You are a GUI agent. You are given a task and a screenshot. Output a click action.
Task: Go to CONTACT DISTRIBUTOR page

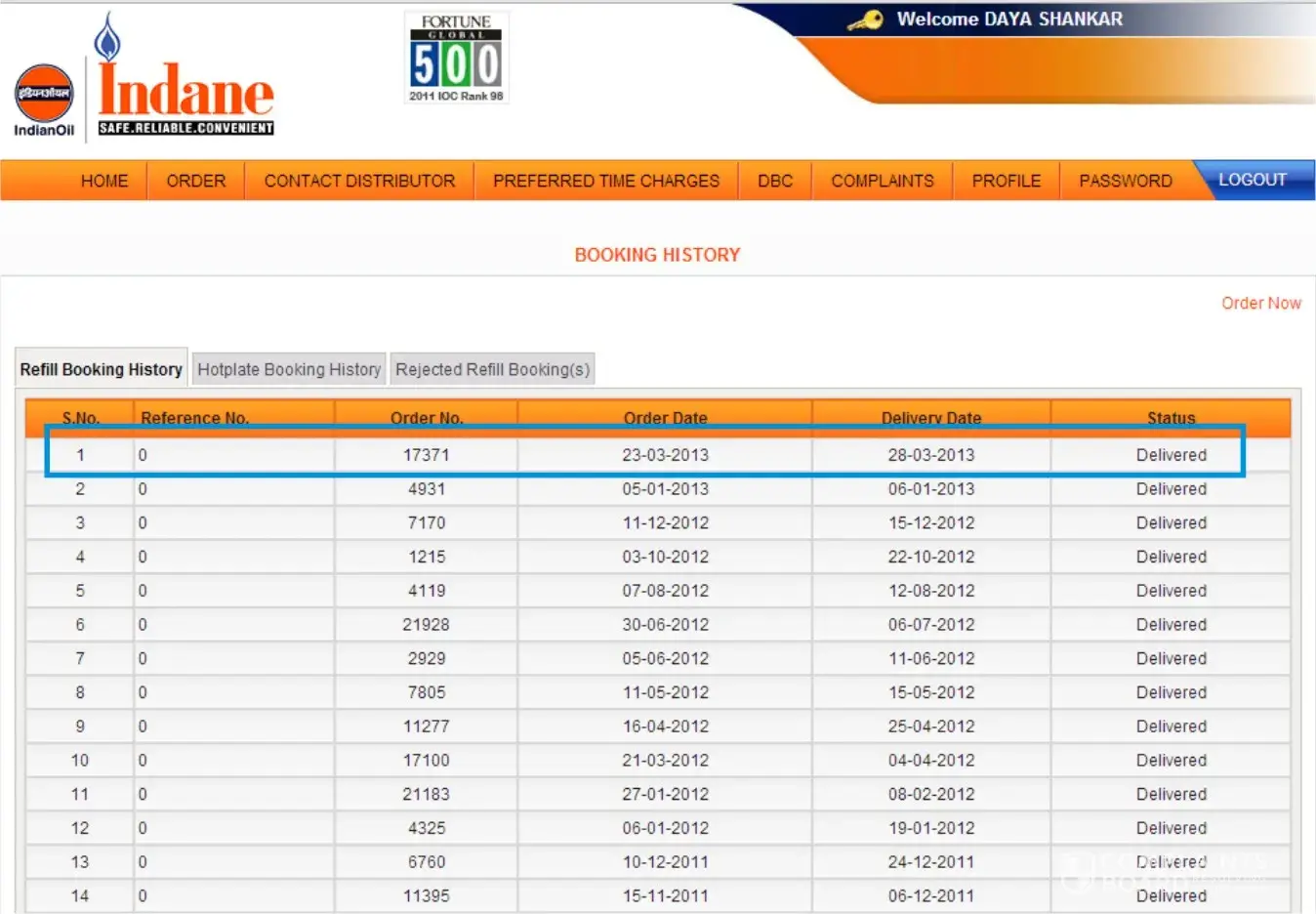(359, 181)
